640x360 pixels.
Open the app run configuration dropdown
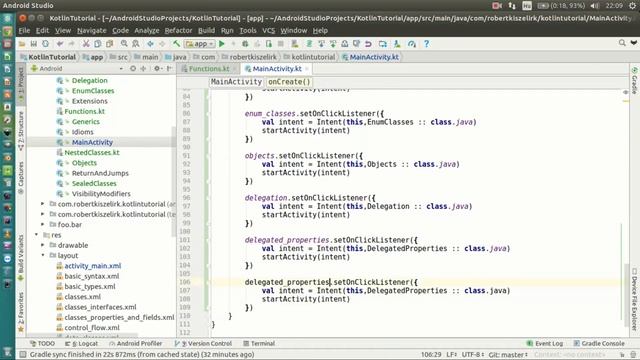pyautogui.click(x=199, y=44)
